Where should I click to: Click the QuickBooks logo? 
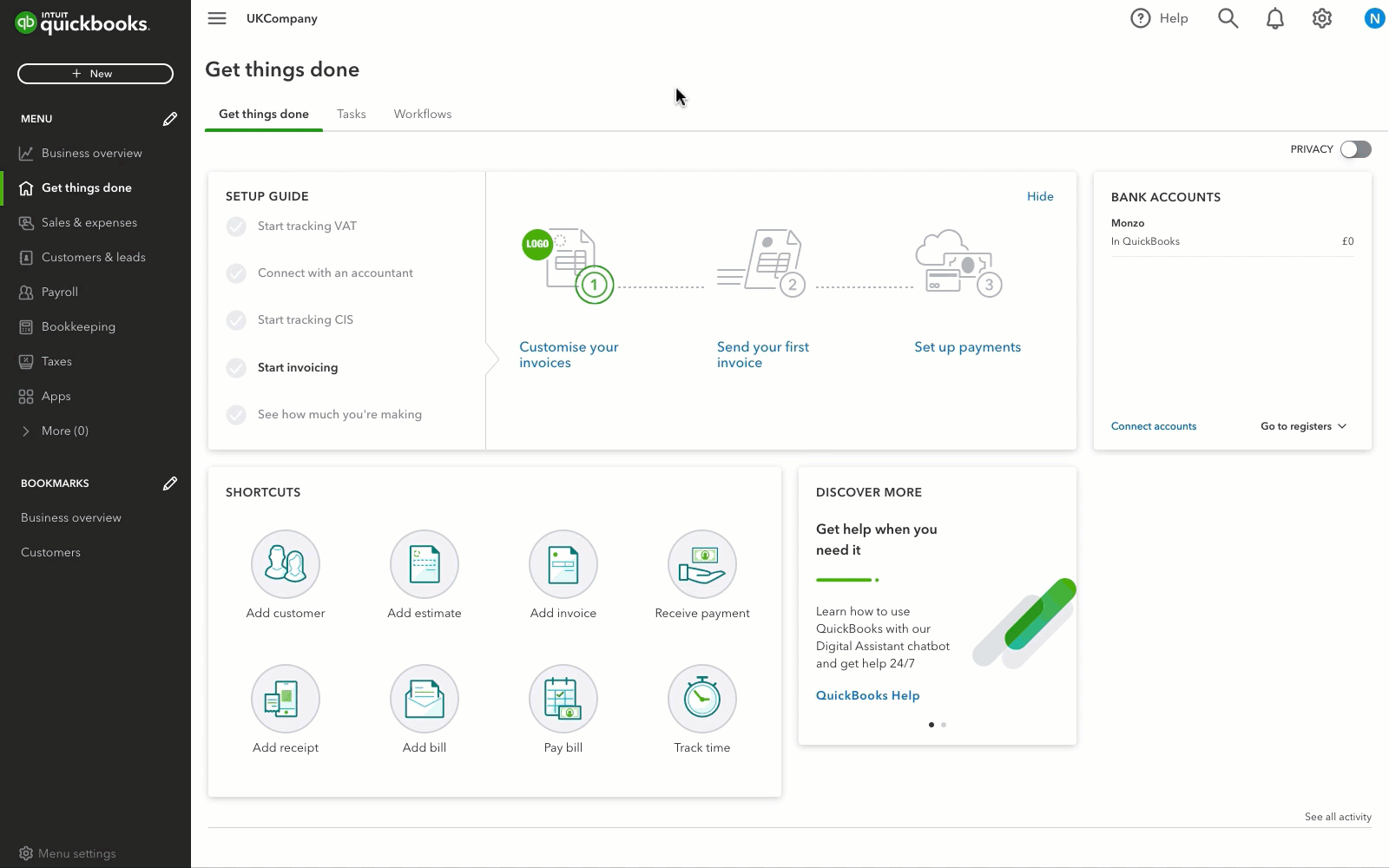point(82,23)
